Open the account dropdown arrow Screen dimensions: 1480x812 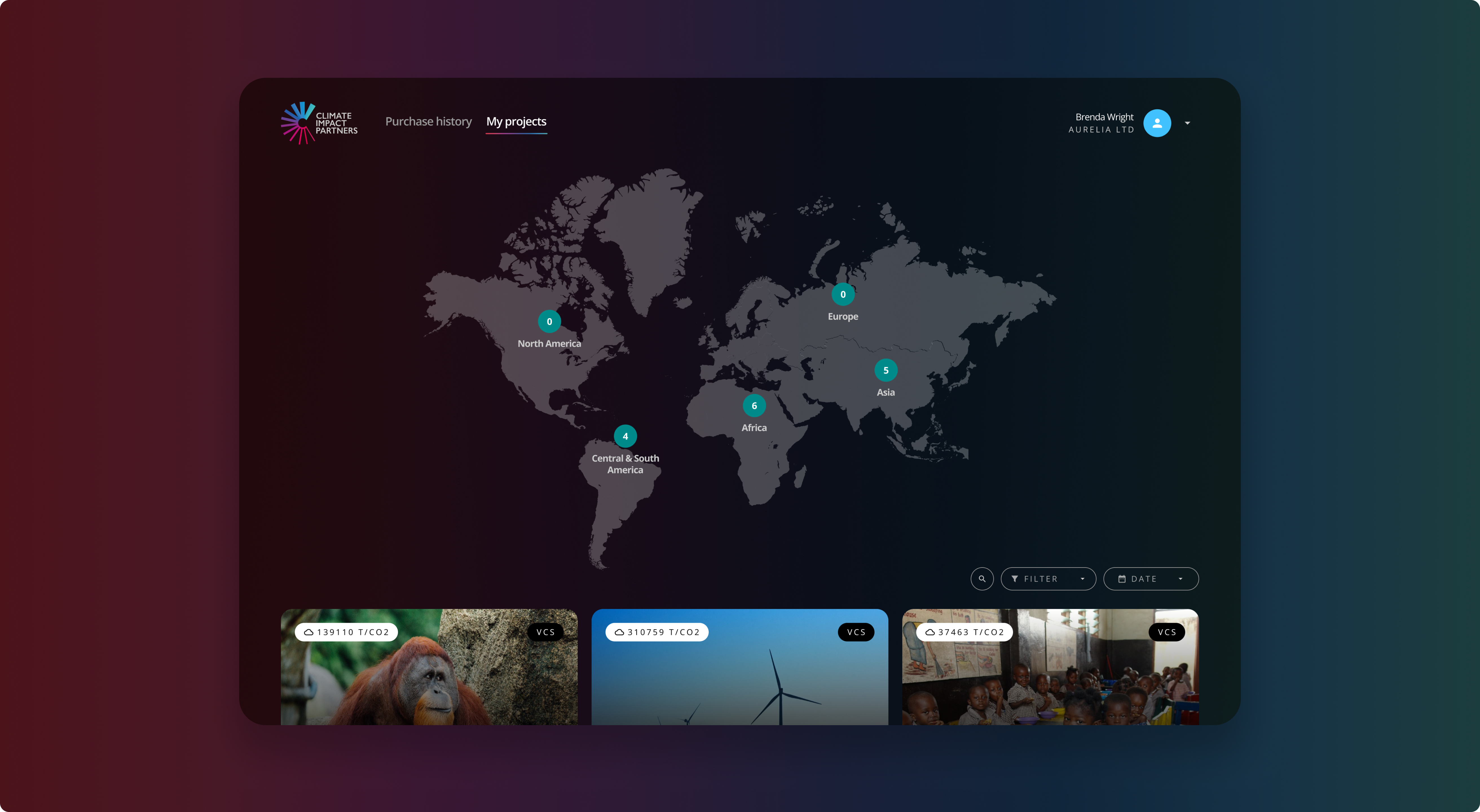click(1187, 123)
